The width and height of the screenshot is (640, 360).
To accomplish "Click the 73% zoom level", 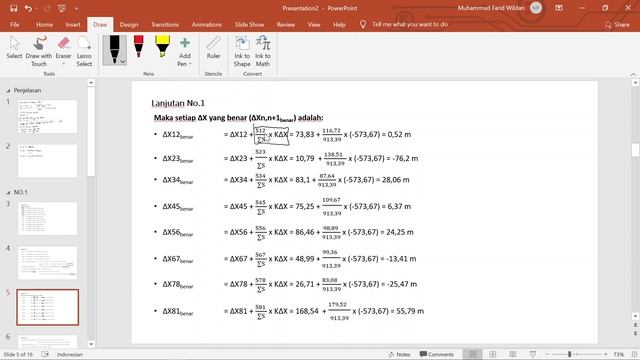I will click(618, 355).
